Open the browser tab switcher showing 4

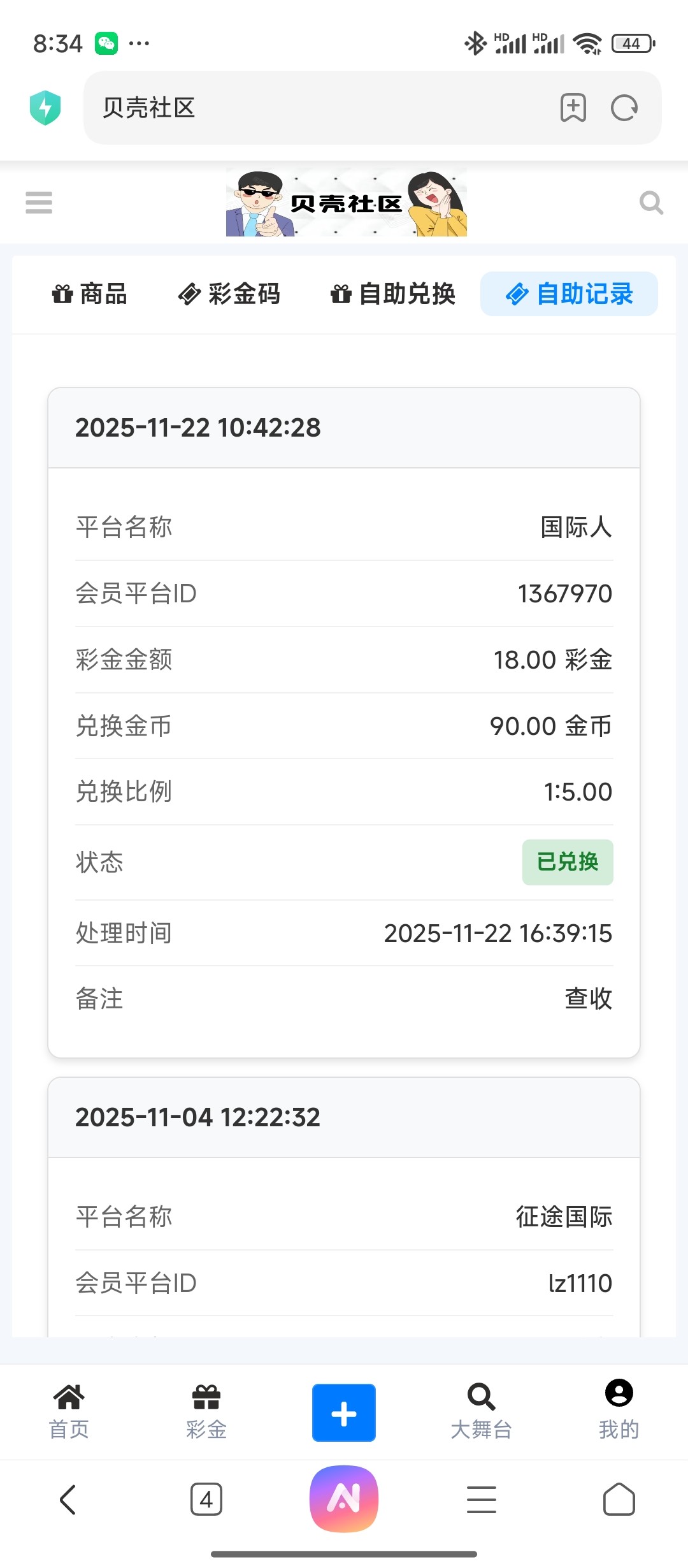click(x=206, y=1499)
